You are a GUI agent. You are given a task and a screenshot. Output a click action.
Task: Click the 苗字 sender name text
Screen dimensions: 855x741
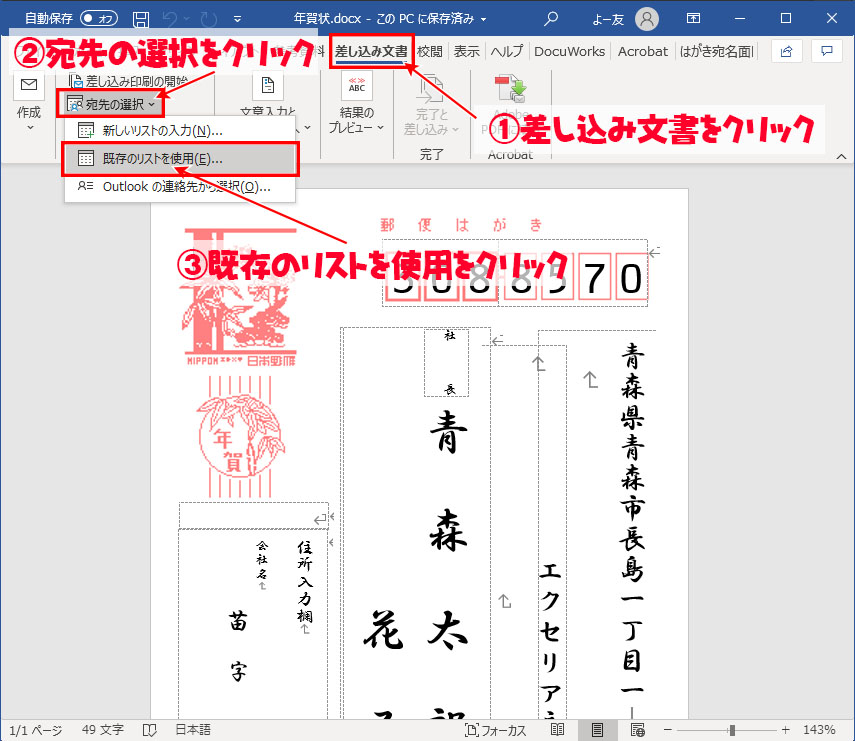tap(238, 646)
